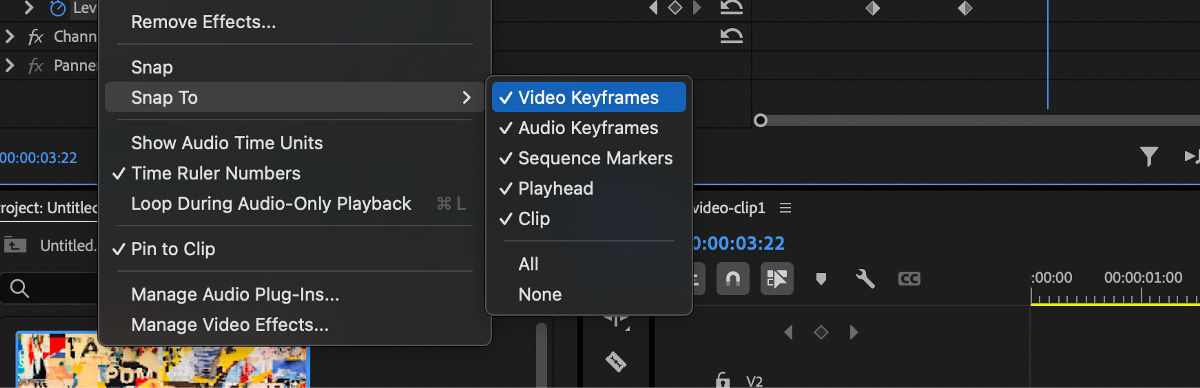Open the Captions CC track options
This screenshot has height=388, width=1200.
point(909,279)
